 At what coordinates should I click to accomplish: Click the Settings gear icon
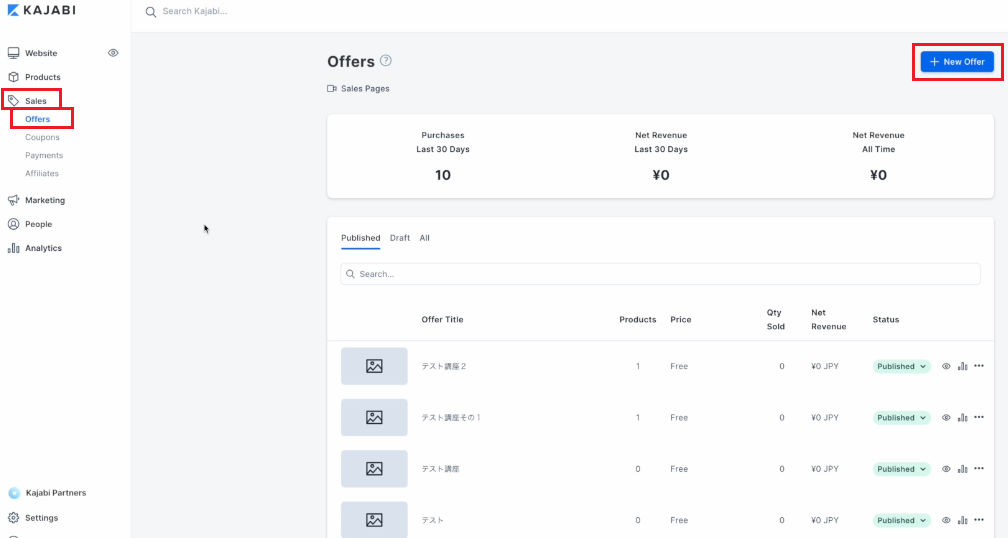point(14,517)
